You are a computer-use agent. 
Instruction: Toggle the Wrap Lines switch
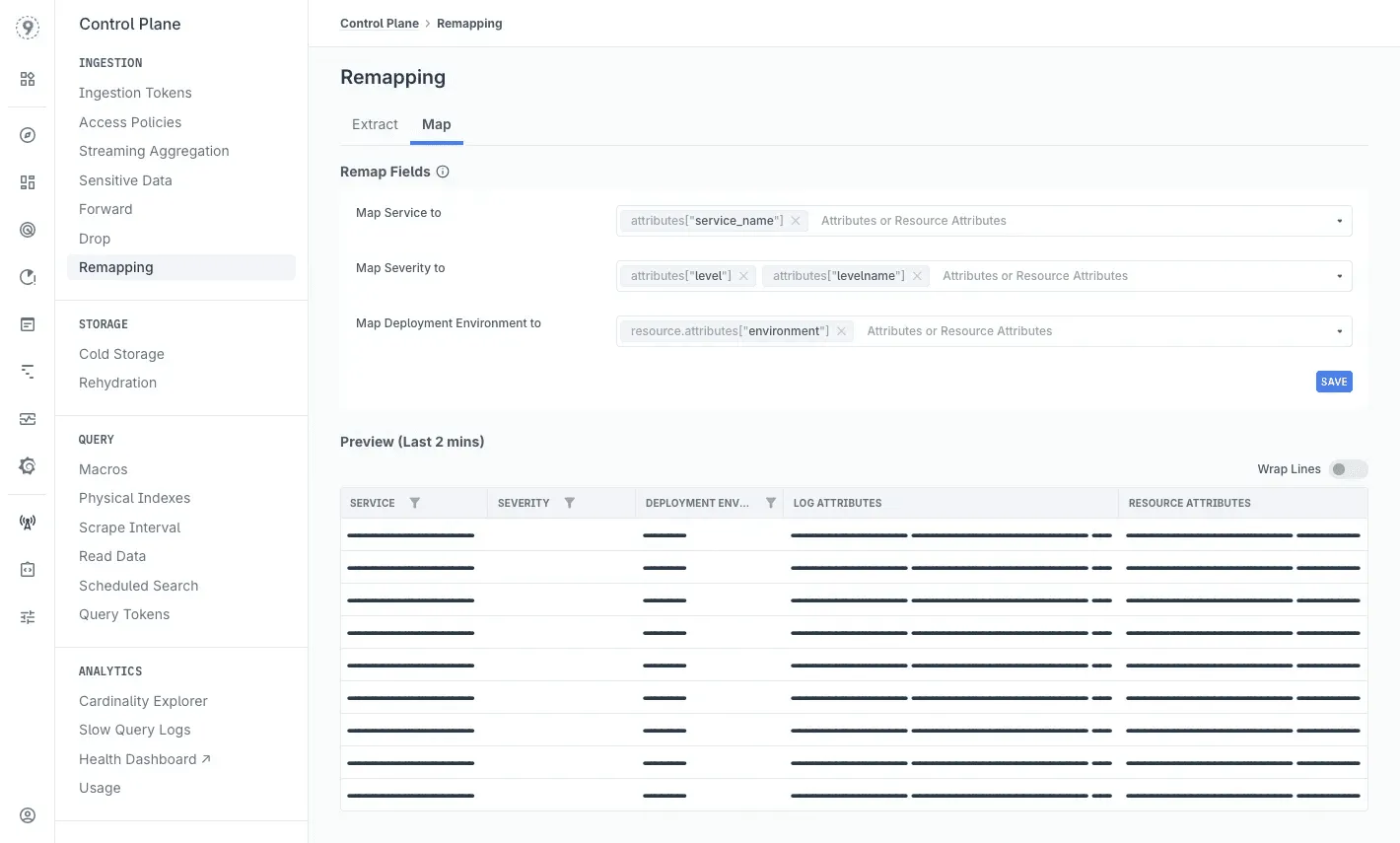point(1348,469)
